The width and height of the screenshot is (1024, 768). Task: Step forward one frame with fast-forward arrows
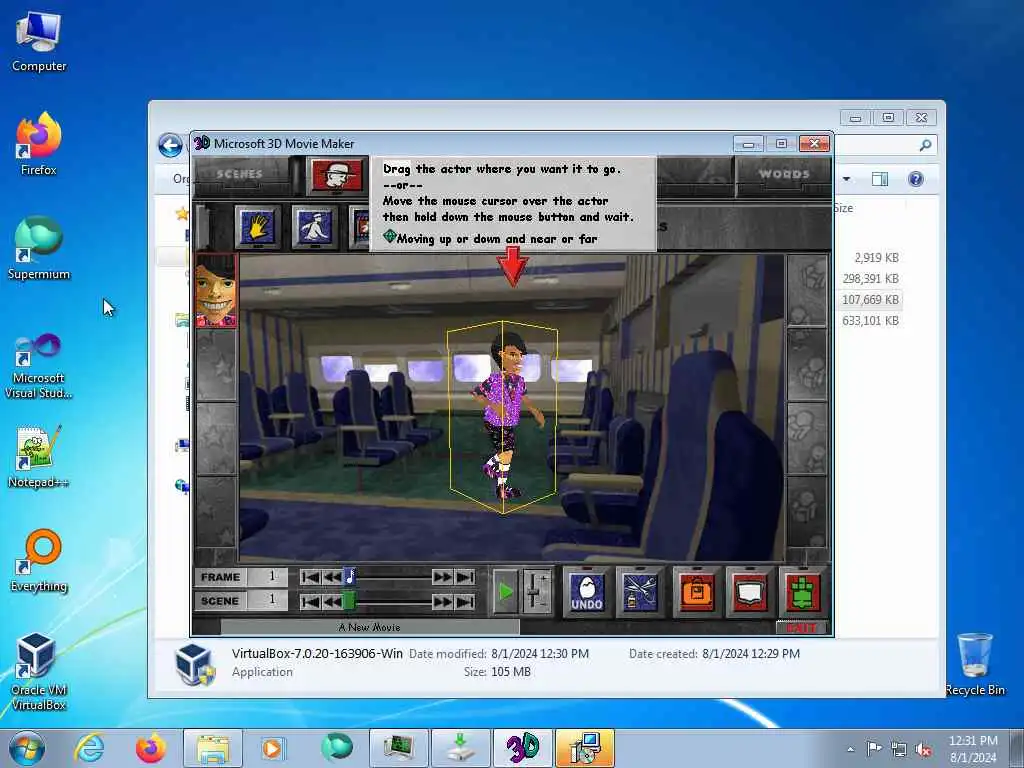tap(442, 577)
